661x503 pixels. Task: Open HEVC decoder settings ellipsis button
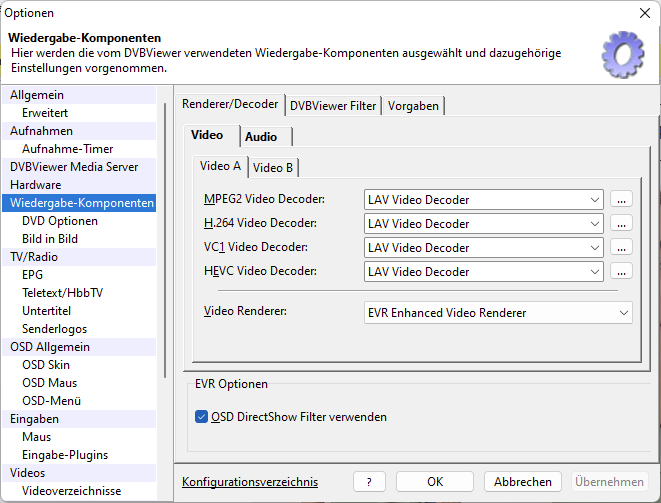pos(623,272)
